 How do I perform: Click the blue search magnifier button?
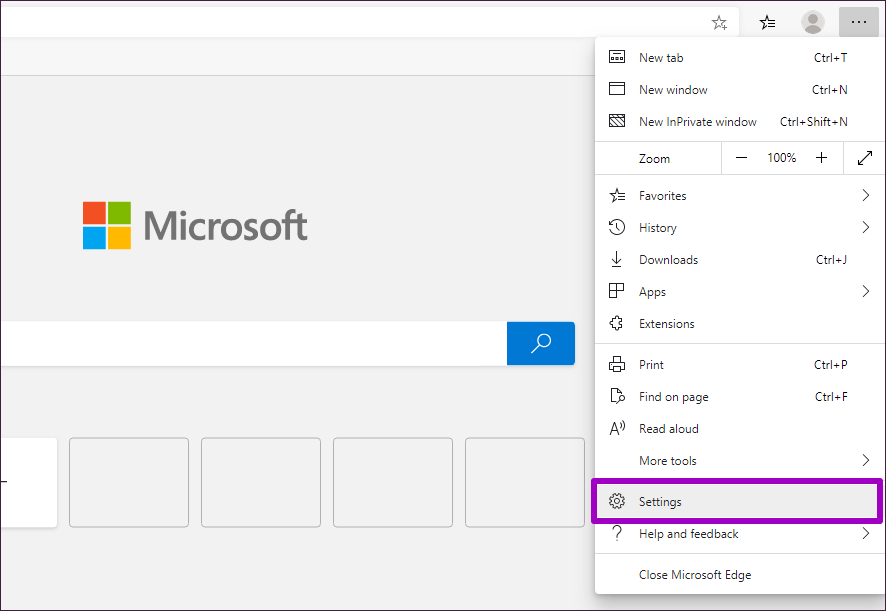click(541, 343)
